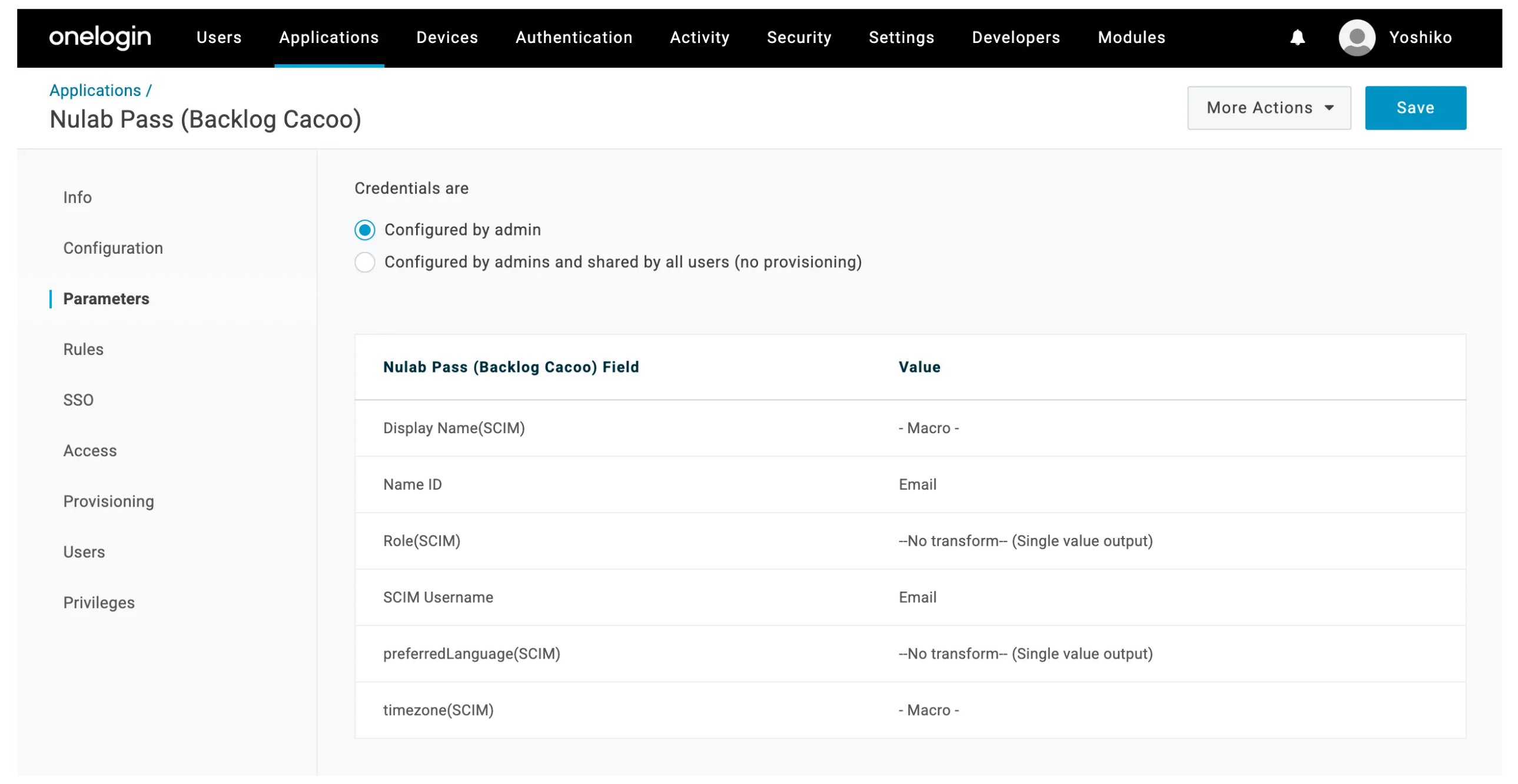Image resolution: width=1518 pixels, height=784 pixels.
Task: Switch to the Provisioning sidebar tab
Action: point(108,501)
